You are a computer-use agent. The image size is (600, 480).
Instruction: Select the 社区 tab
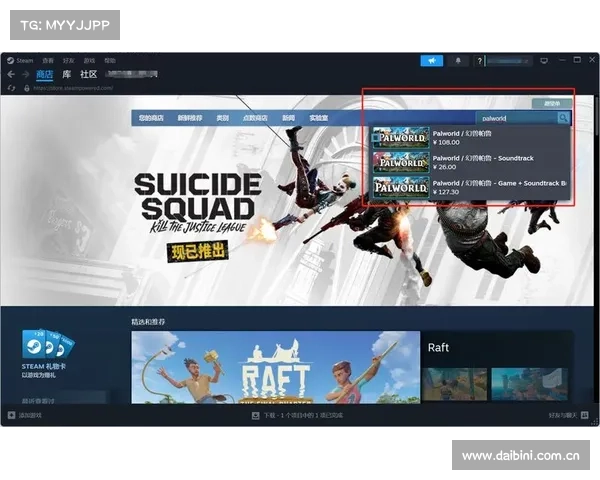(89, 74)
